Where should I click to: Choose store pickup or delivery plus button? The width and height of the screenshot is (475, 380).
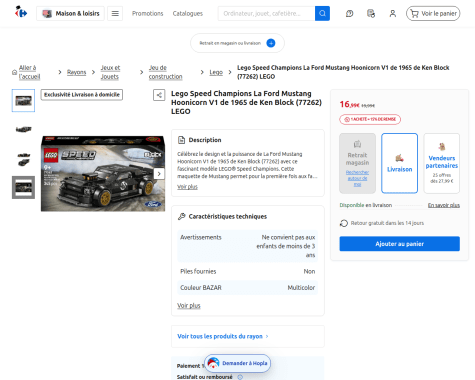click(x=271, y=43)
